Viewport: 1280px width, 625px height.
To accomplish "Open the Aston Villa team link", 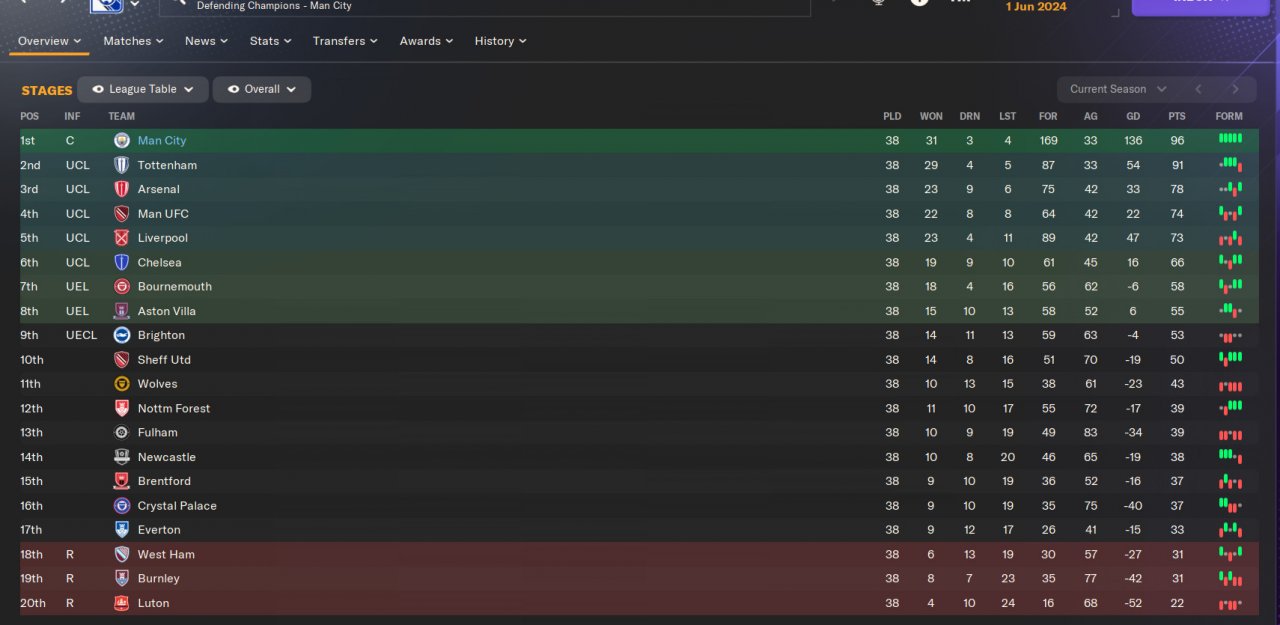I will [x=167, y=311].
